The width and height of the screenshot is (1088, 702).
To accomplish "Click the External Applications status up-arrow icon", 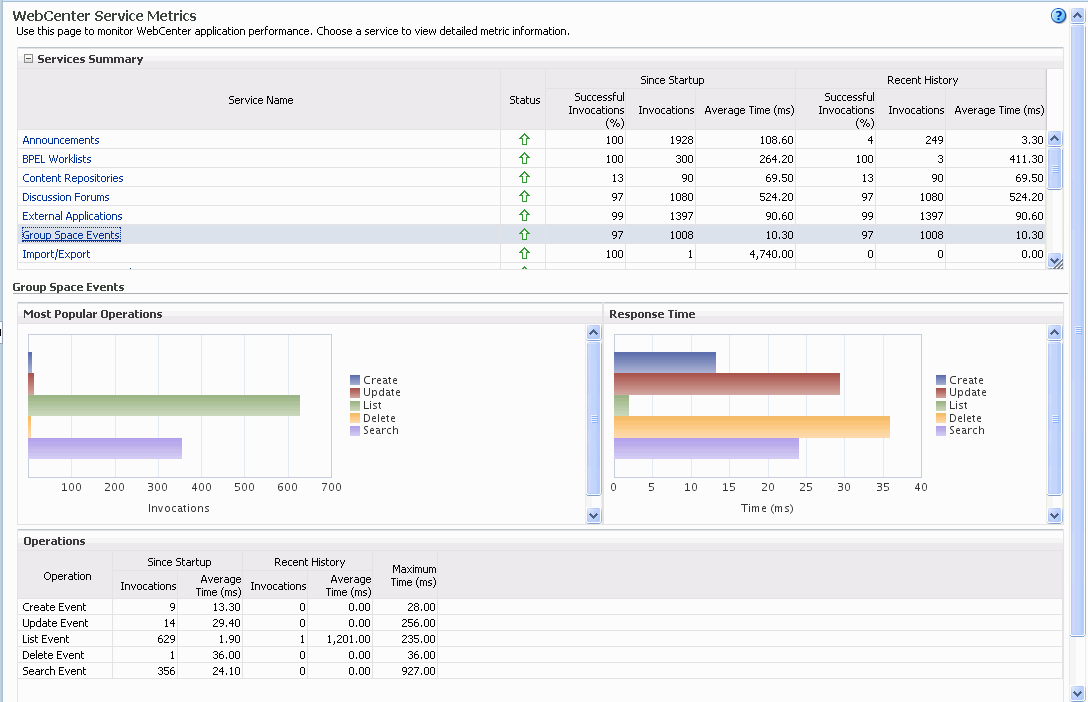I will 525,216.
